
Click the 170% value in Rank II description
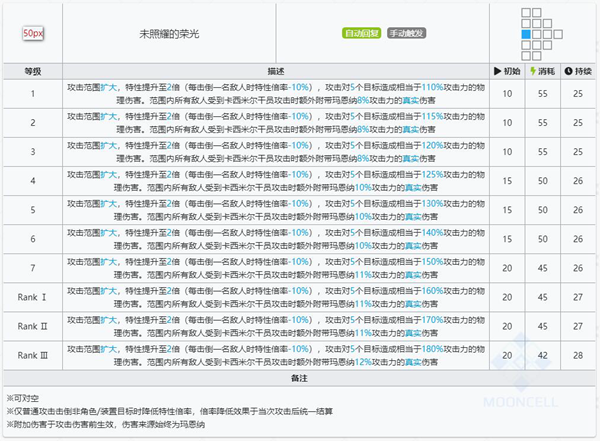[x=432, y=320]
